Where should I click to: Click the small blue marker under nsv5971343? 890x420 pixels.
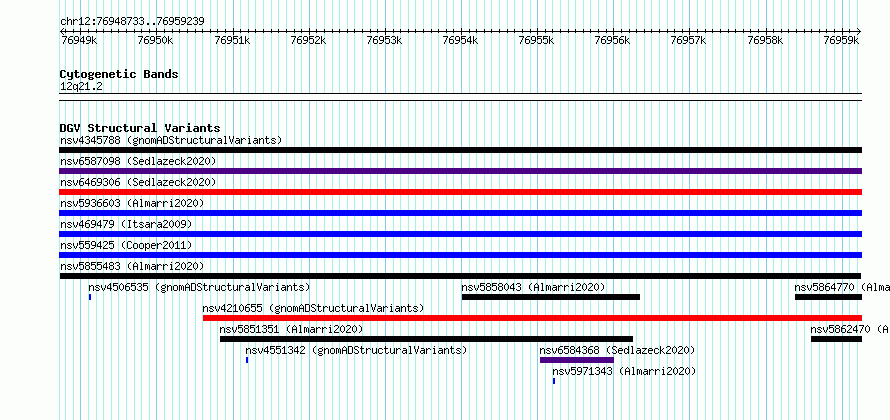pos(554,381)
